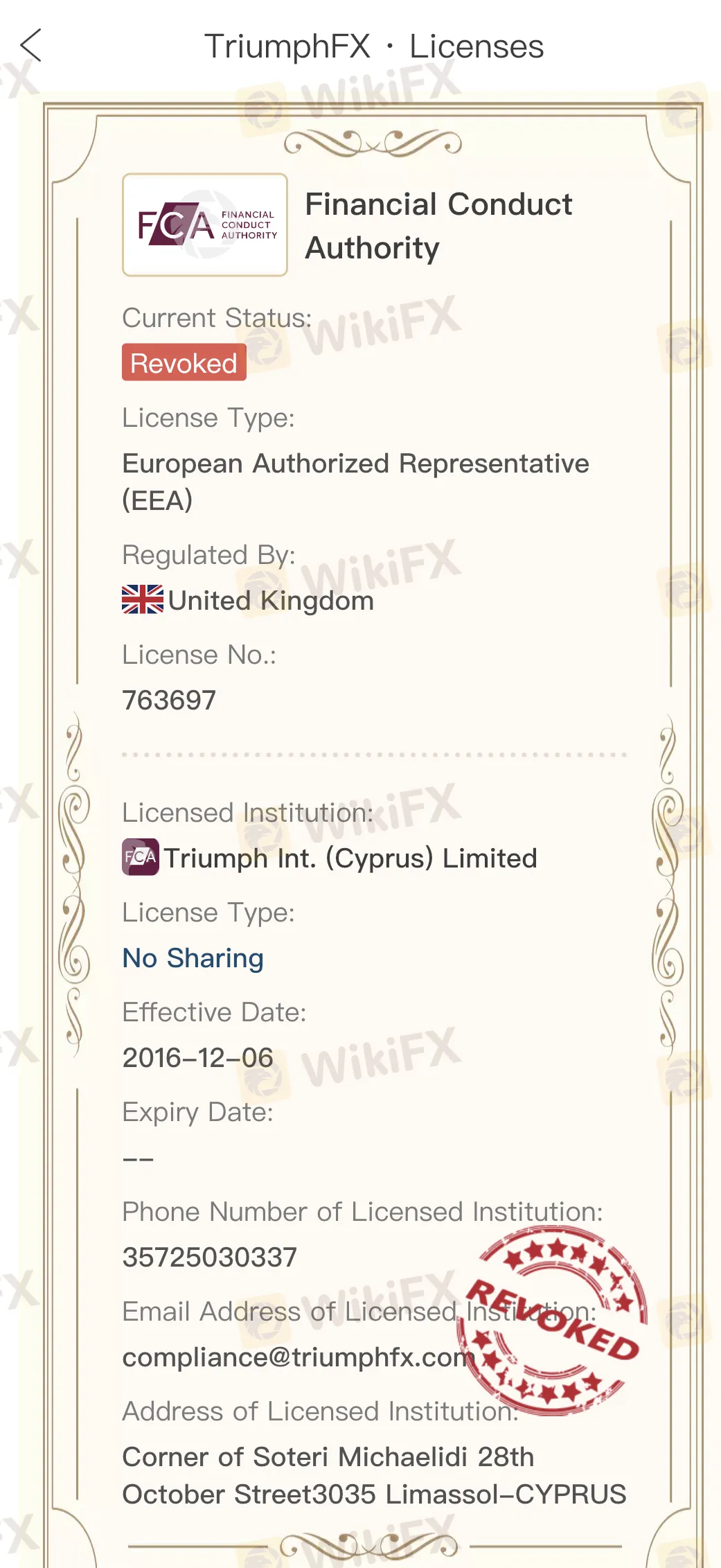
Task: Tap the Limassol-CYPRUS address text
Action: [x=375, y=1476]
